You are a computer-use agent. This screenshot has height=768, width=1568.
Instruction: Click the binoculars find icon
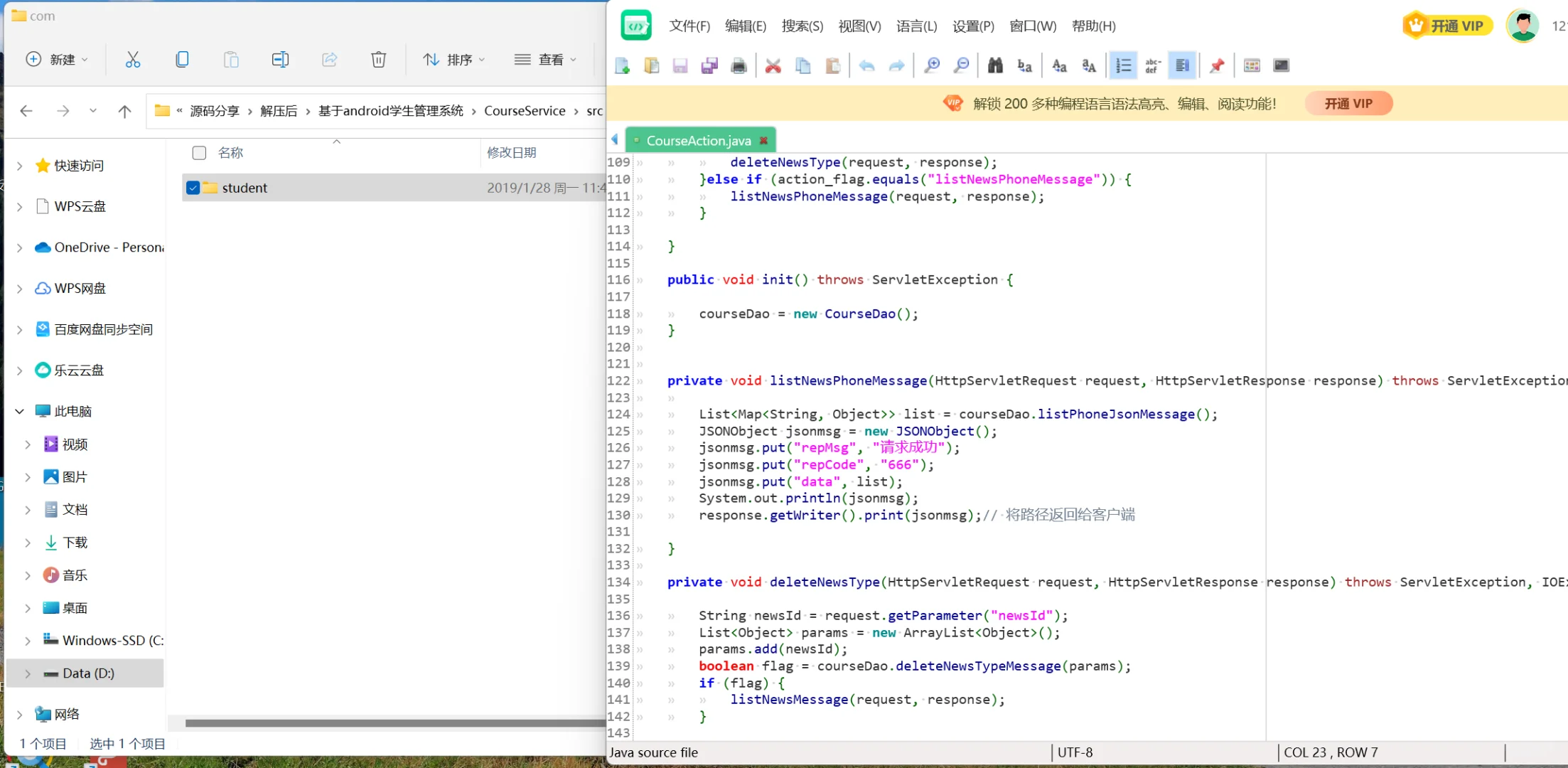tap(995, 65)
